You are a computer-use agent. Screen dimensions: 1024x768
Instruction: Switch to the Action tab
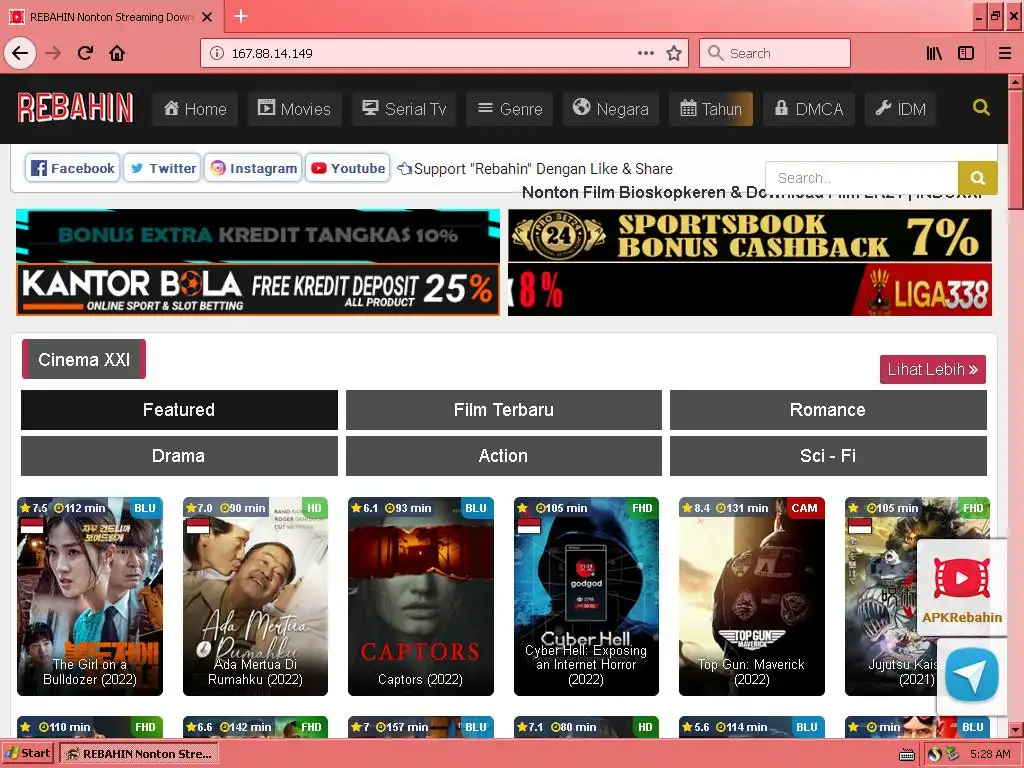coord(504,455)
